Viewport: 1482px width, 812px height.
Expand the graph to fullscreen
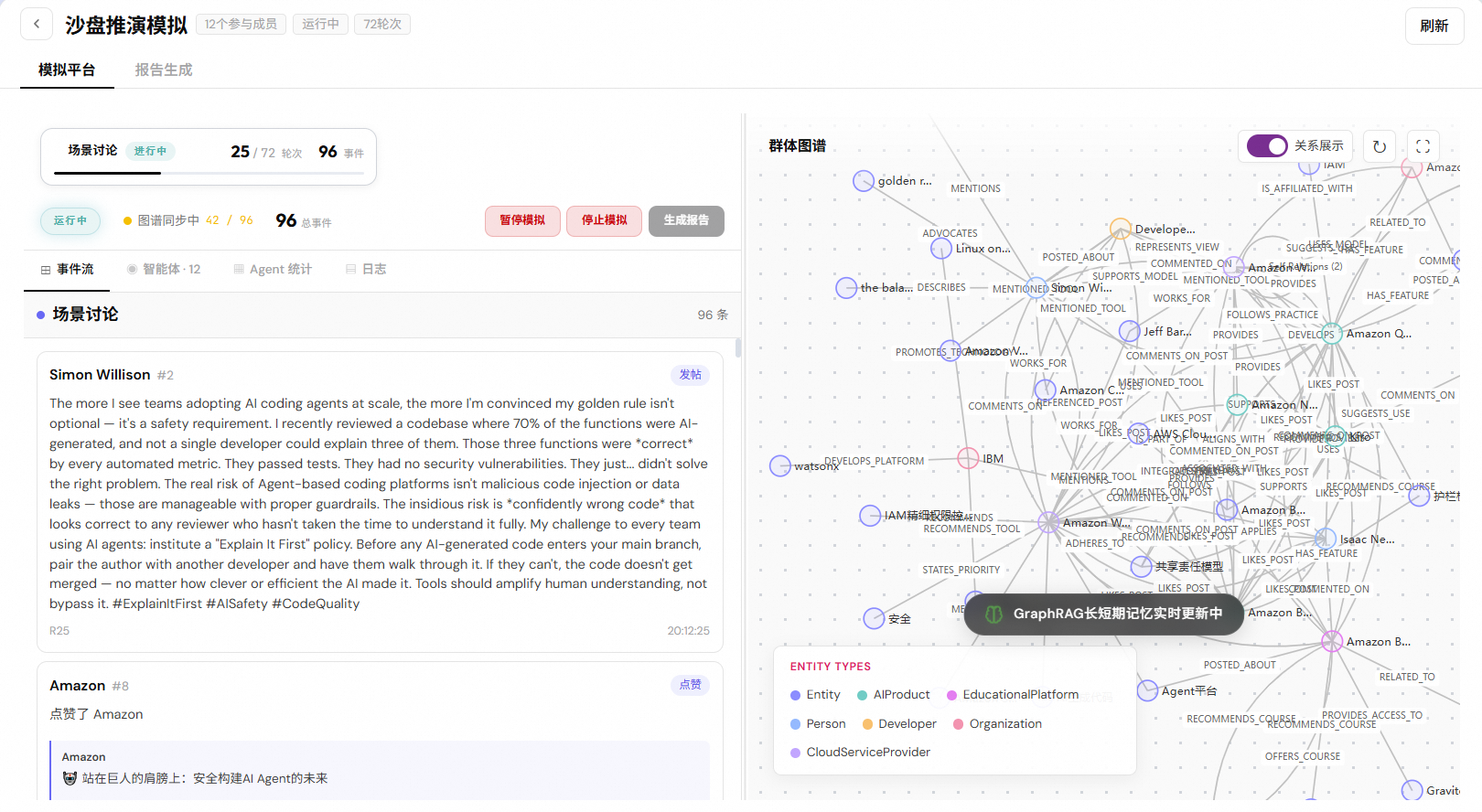(1423, 146)
